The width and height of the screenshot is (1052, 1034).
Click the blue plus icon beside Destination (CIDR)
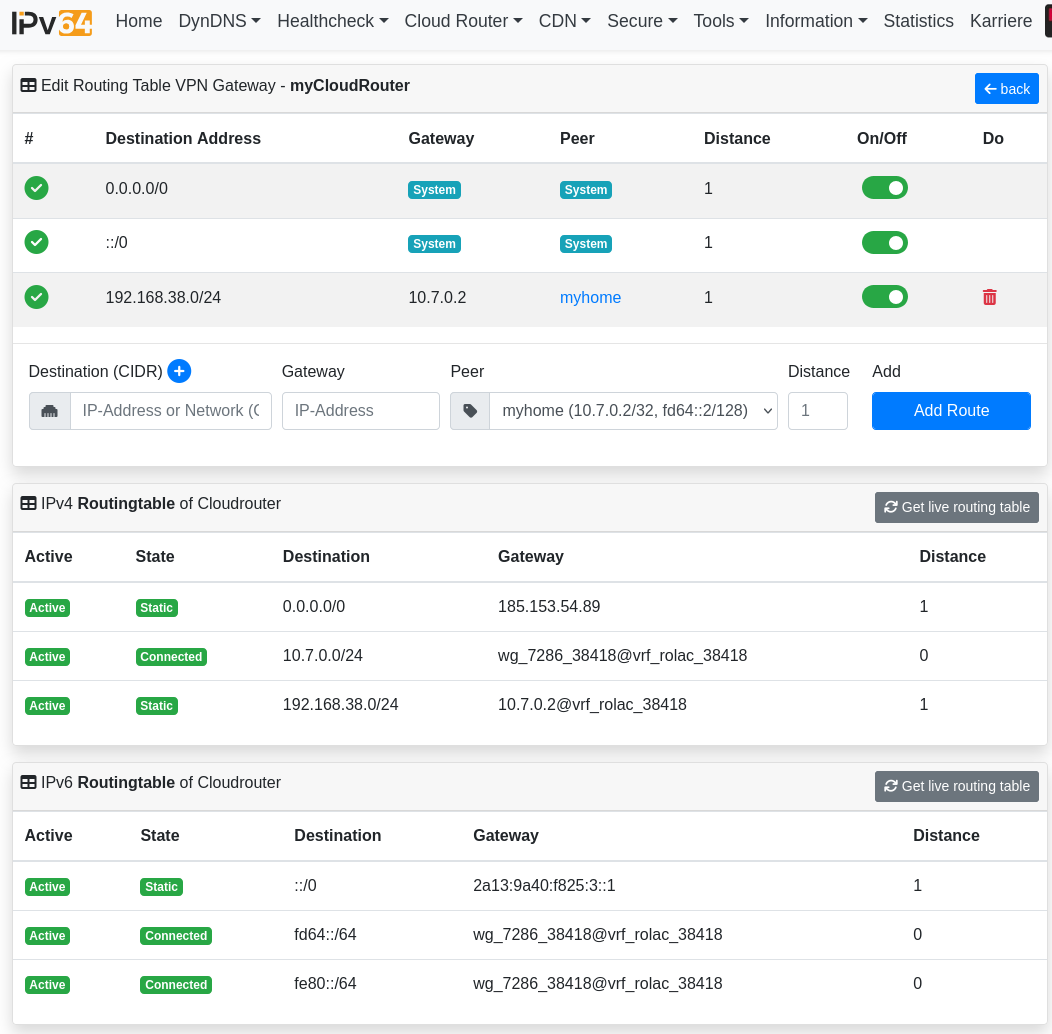pos(179,371)
